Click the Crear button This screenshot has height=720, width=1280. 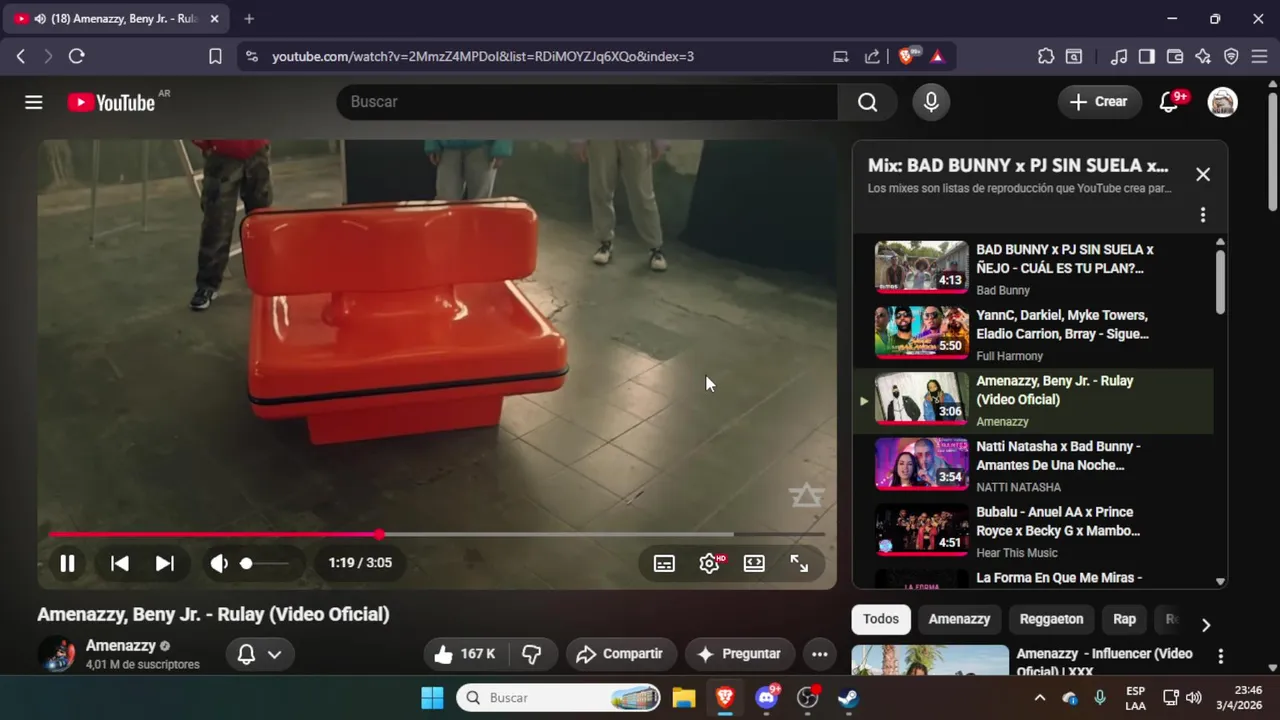coord(1098,102)
